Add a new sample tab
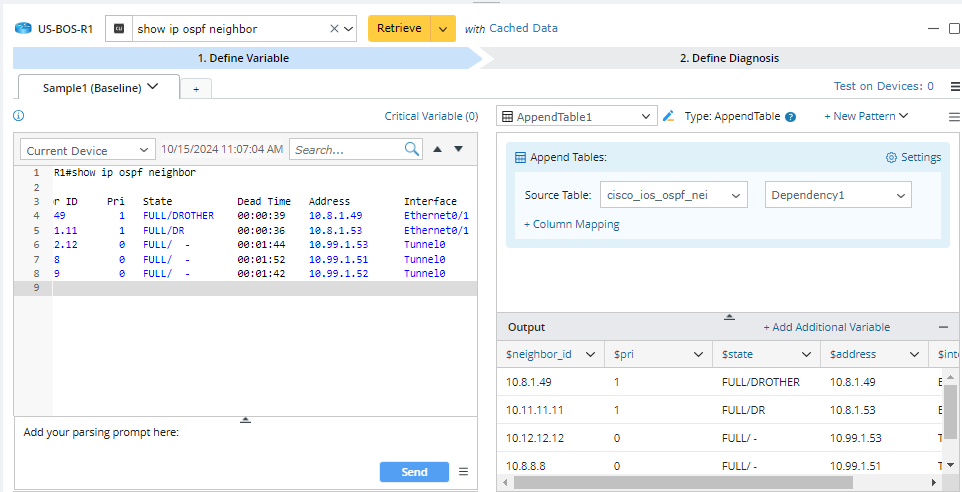This screenshot has width=962, height=492. [x=196, y=89]
